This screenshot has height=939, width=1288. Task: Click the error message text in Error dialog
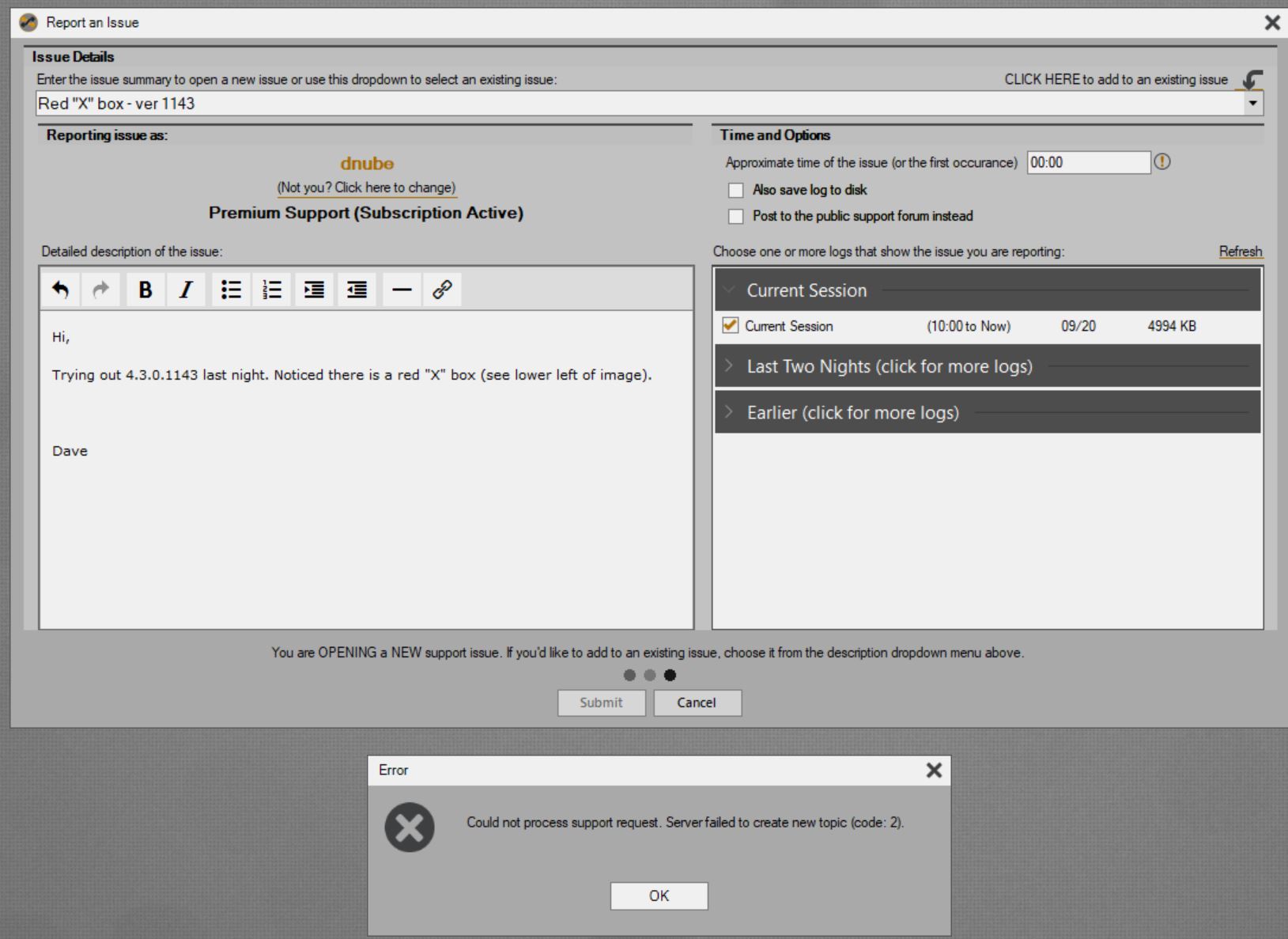pos(685,823)
